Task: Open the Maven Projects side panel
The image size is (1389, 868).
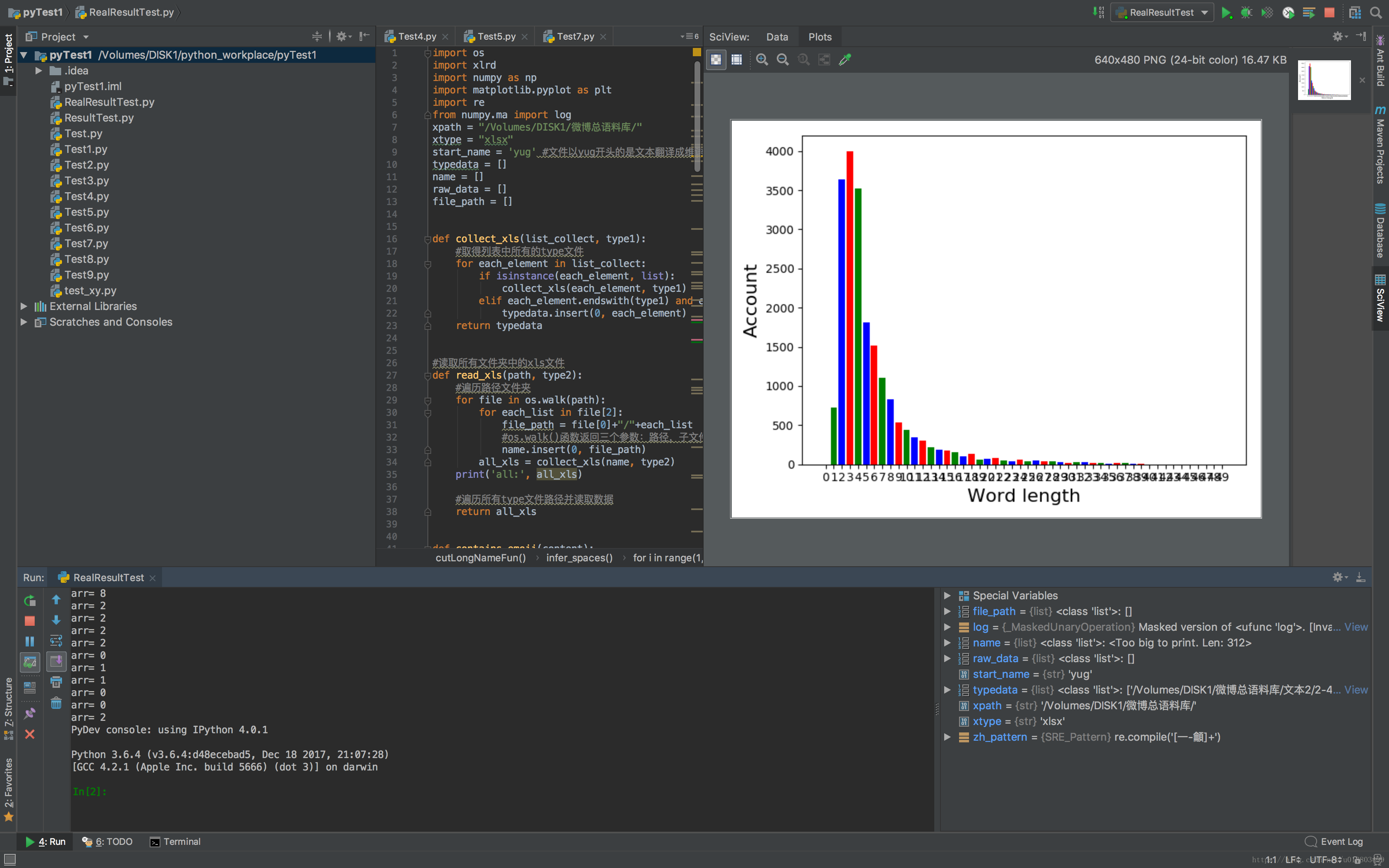Action: pyautogui.click(x=1380, y=145)
